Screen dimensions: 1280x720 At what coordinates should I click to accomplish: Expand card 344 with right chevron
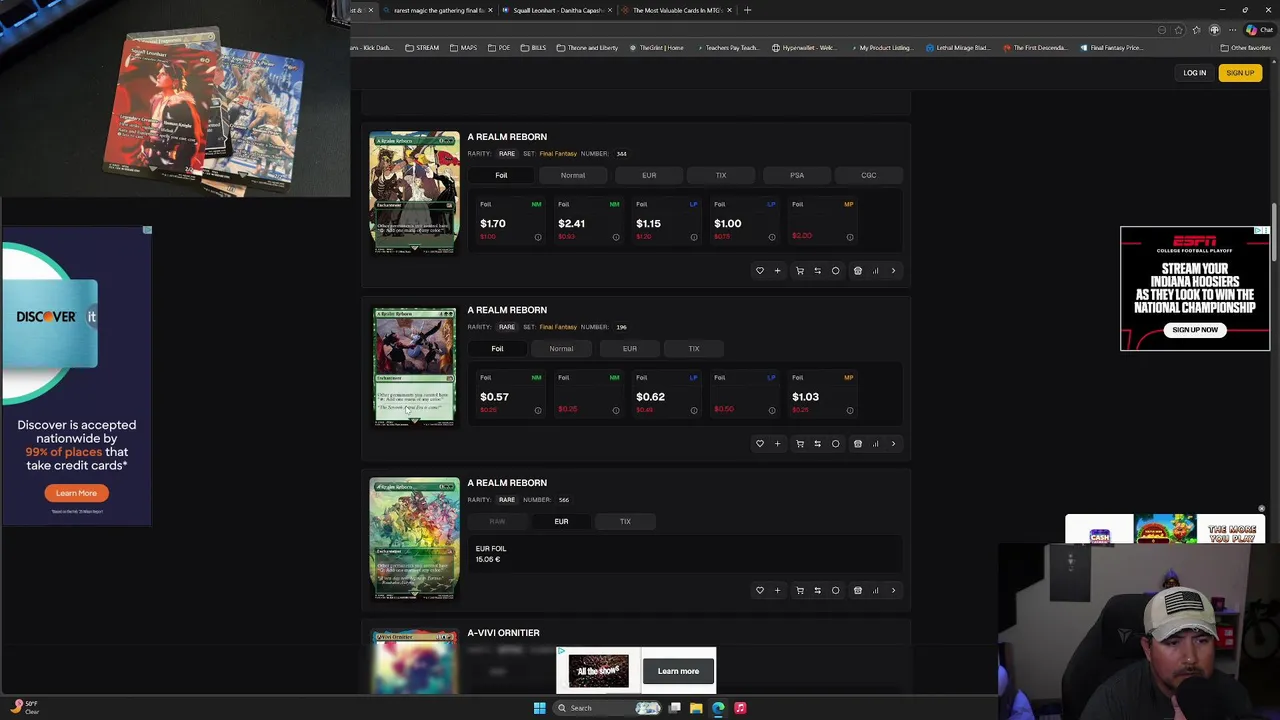pos(893,271)
